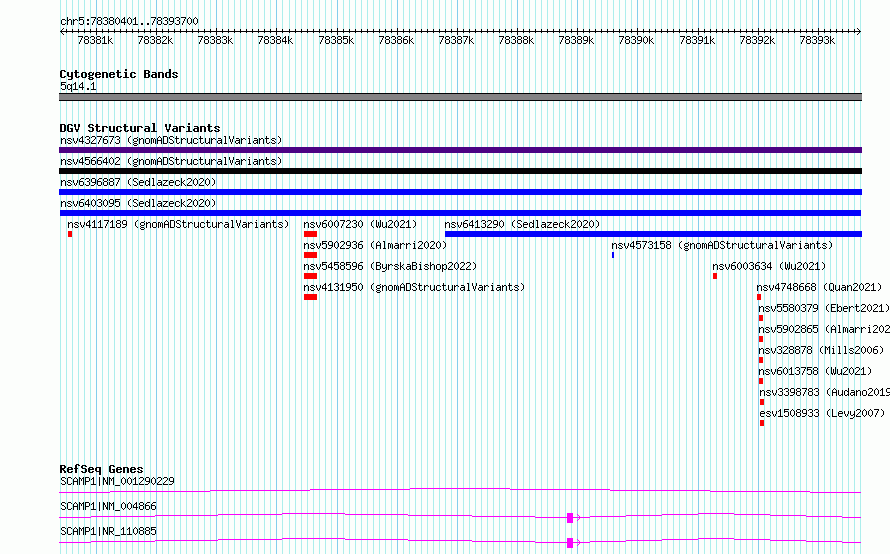Open nsv5902865 Almarri variant label
Screen dimensions: 890x554
point(824,329)
